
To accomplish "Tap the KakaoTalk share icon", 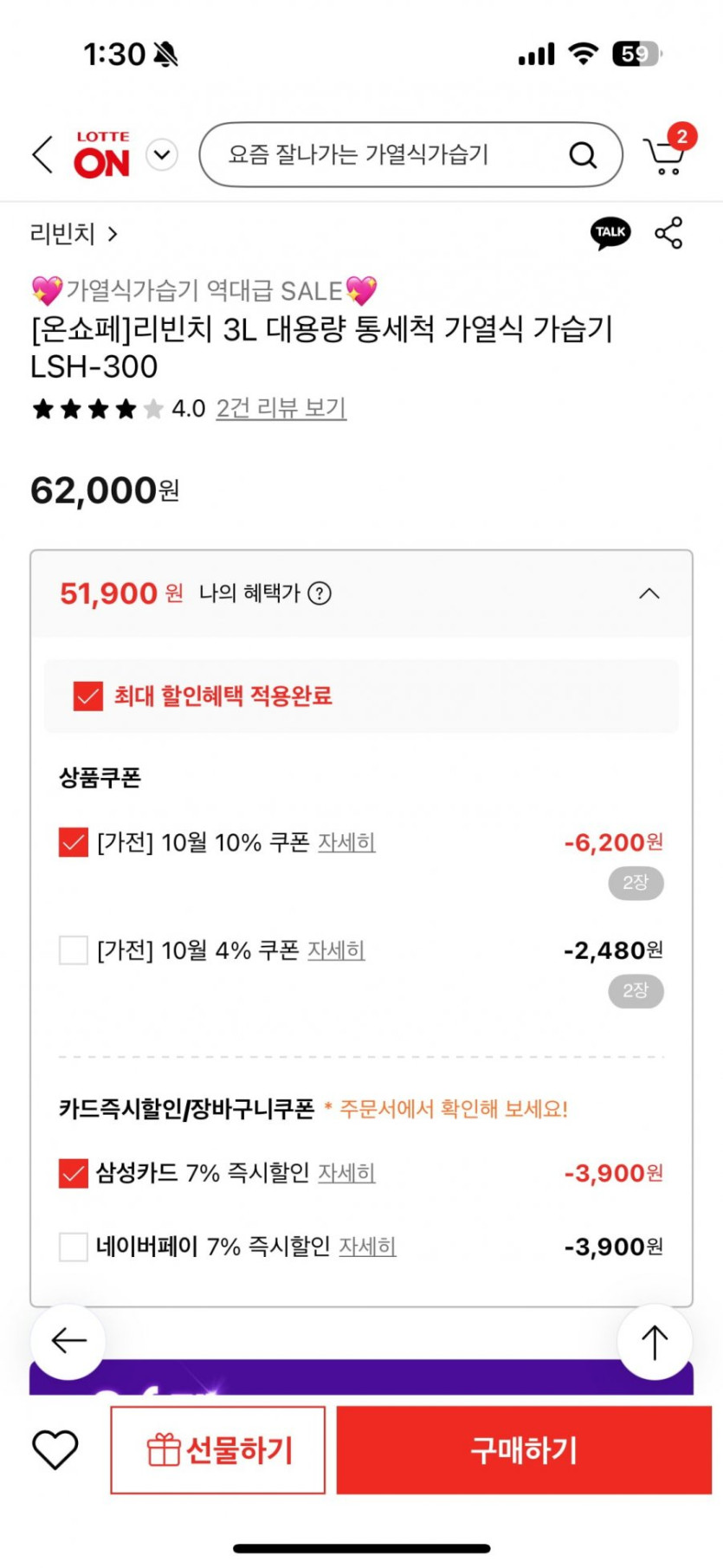I will (x=610, y=232).
